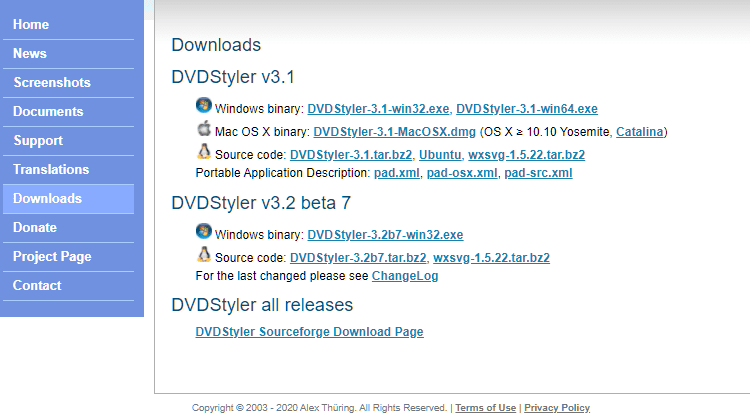Download DVDStyler-3.2b7-win32.exe beta
Viewport: 750px width, 419px height.
pyautogui.click(x=385, y=235)
